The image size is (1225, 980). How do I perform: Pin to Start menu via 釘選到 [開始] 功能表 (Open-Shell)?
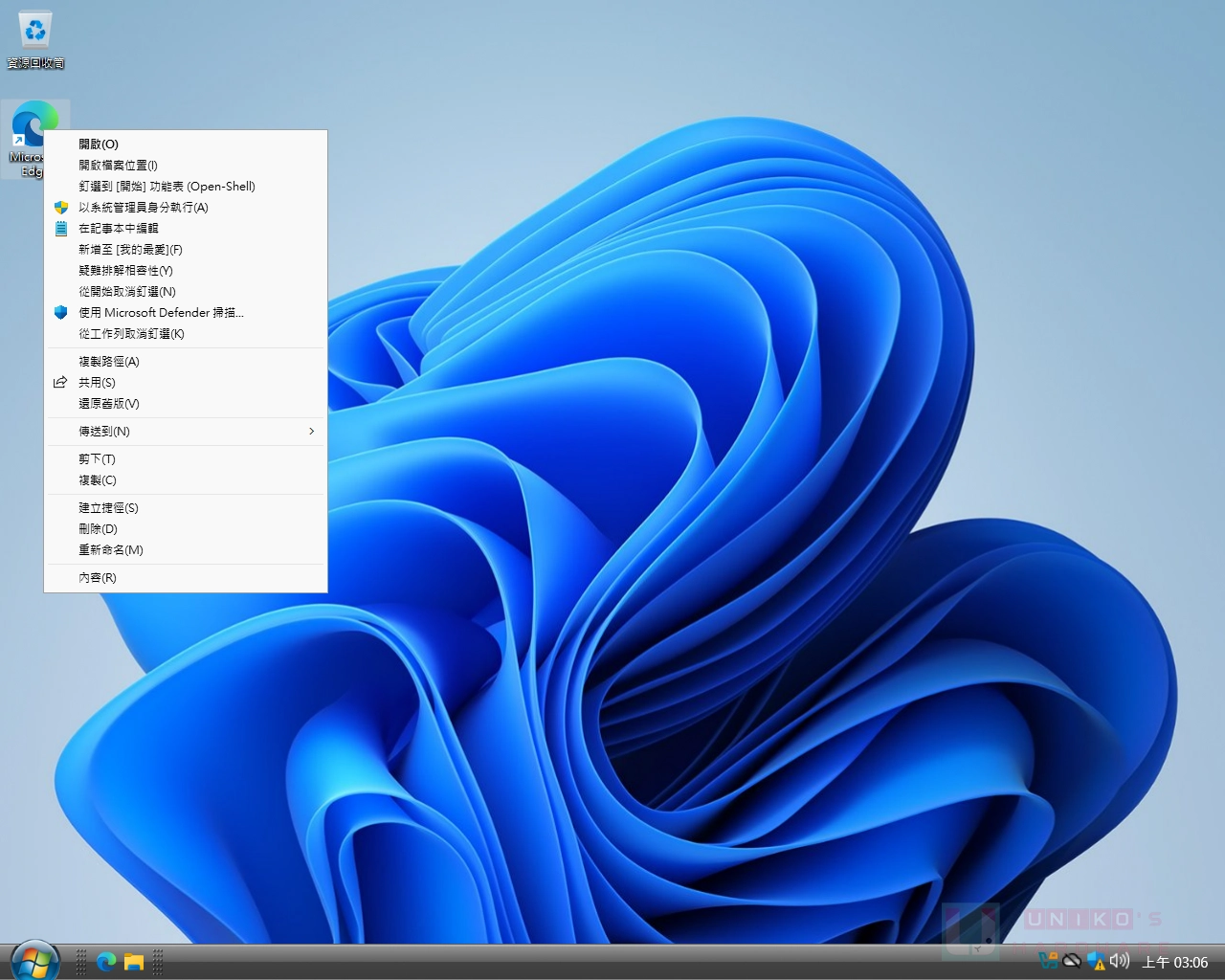(186, 186)
